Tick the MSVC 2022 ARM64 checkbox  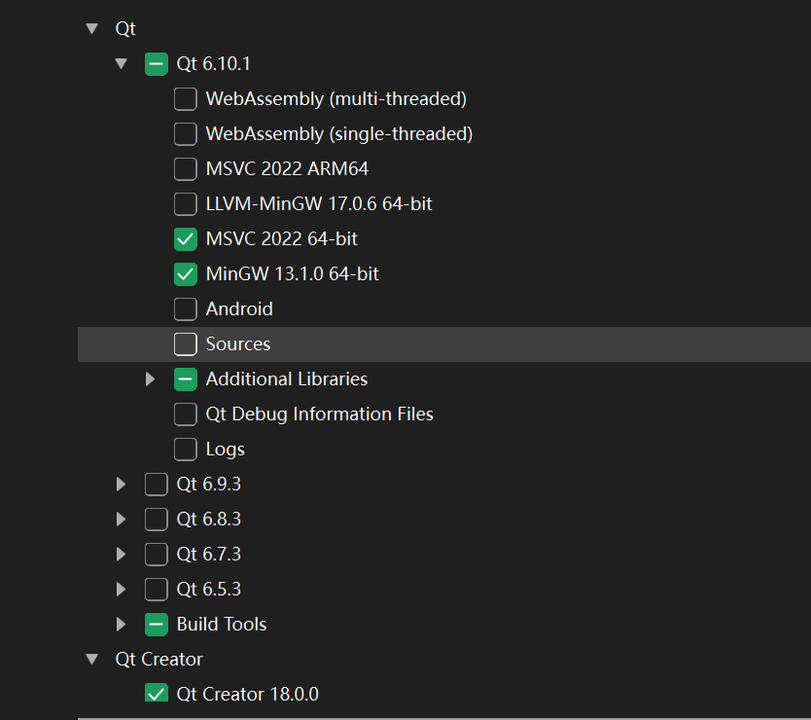click(185, 169)
